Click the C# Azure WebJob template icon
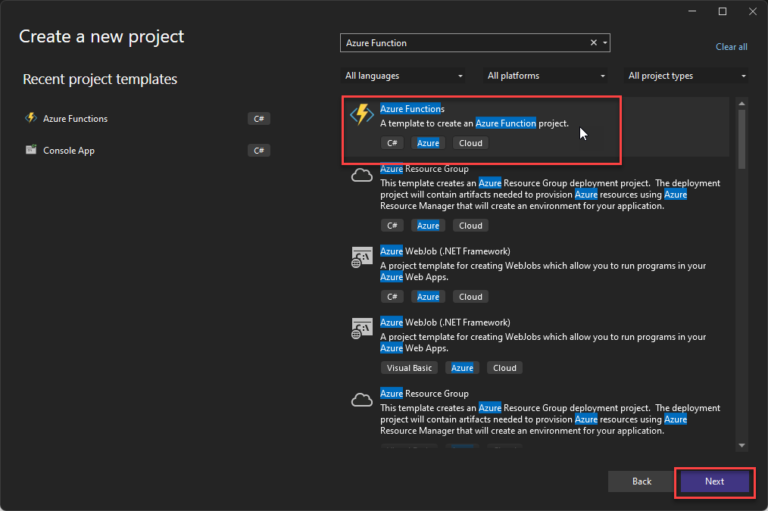Image resolution: width=768 pixels, height=511 pixels. (362, 257)
